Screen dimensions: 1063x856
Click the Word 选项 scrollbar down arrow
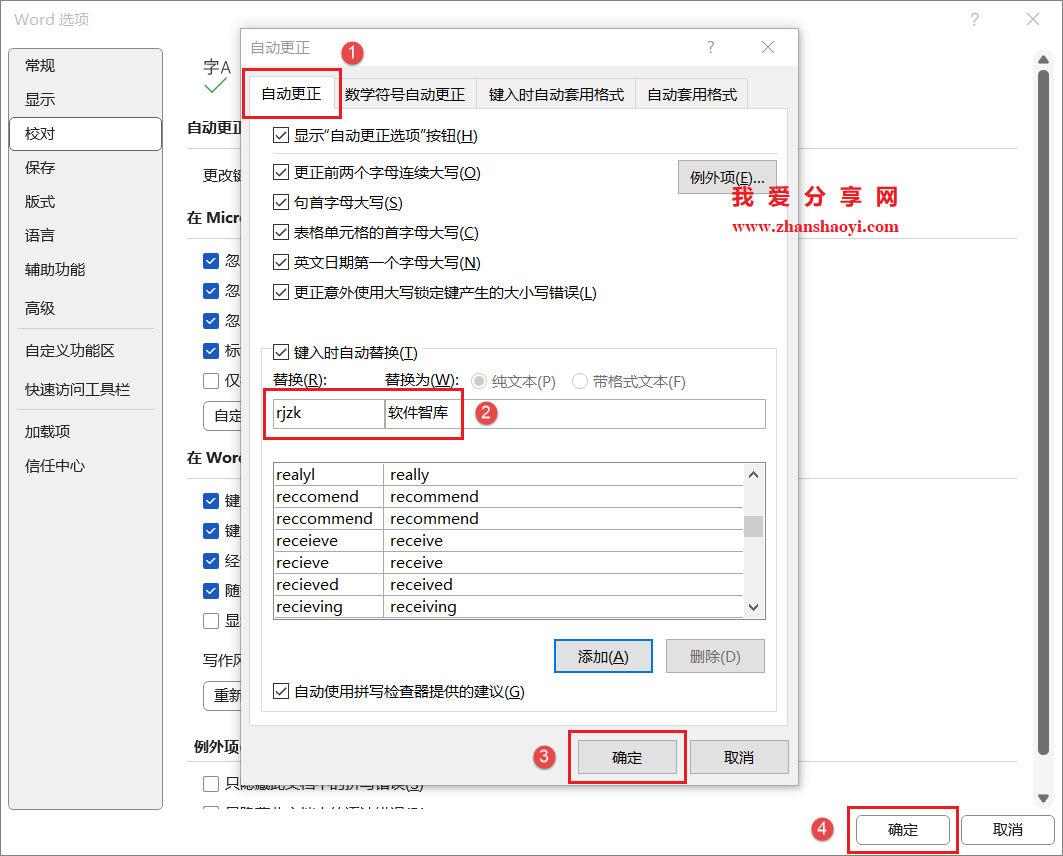tap(1043, 798)
